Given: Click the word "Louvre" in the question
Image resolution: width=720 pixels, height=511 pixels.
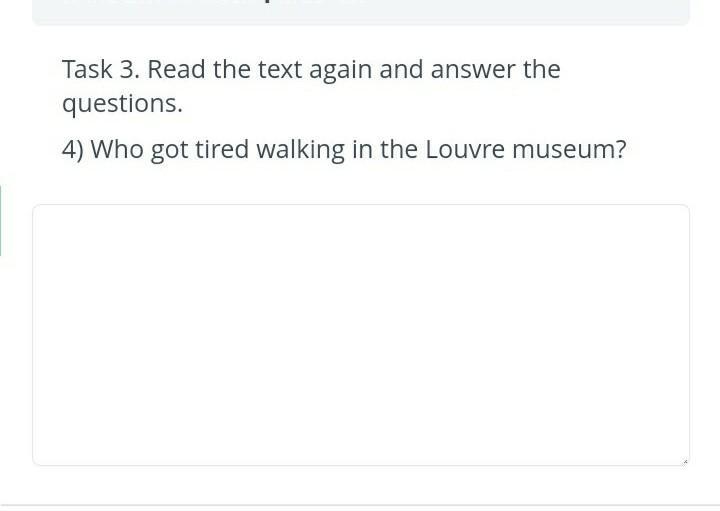Looking at the screenshot, I should [465, 150].
